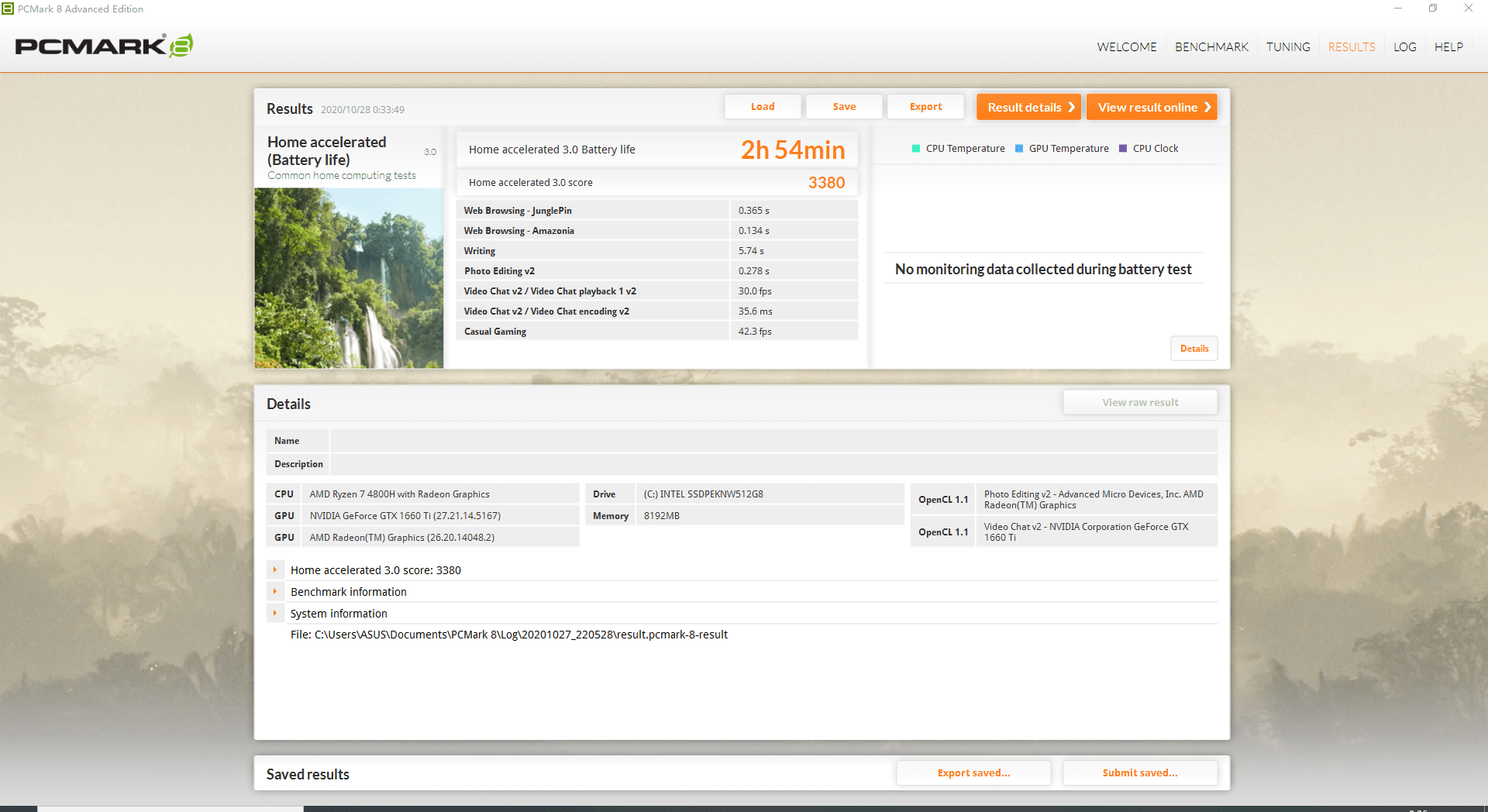The height and width of the screenshot is (812, 1488).
Task: Click the waterfall benchmark thumbnail image
Action: pyautogui.click(x=349, y=278)
